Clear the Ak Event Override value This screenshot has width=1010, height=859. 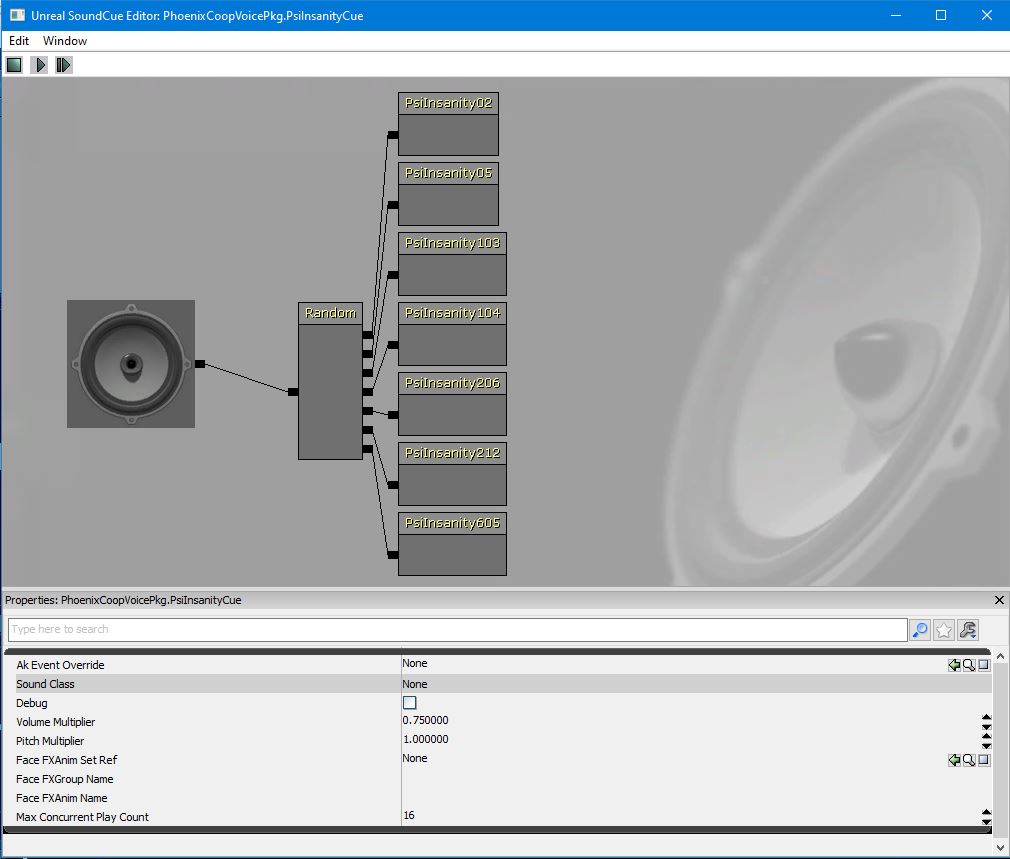pyautogui.click(x=984, y=665)
